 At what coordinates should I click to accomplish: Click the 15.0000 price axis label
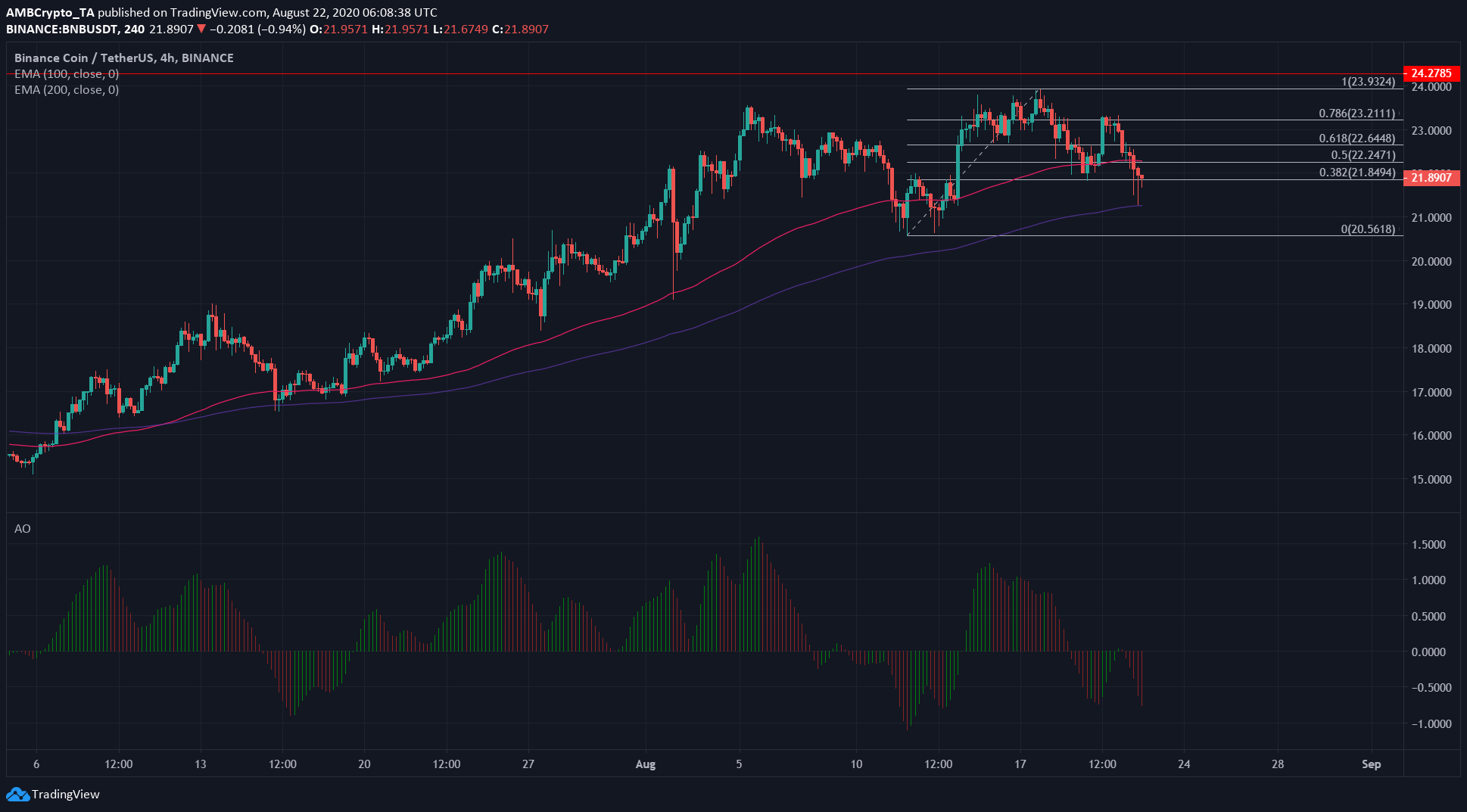[x=1431, y=480]
